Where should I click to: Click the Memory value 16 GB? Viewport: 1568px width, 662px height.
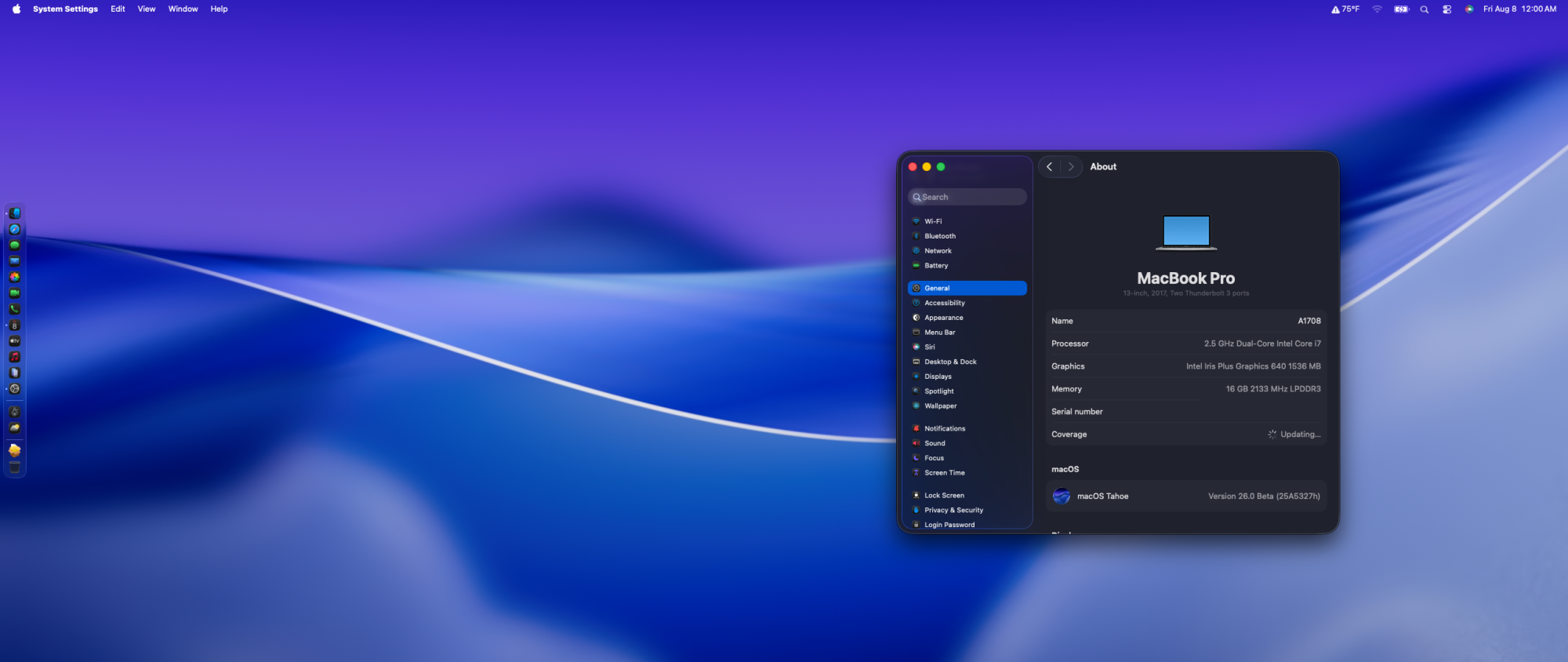click(x=1273, y=389)
